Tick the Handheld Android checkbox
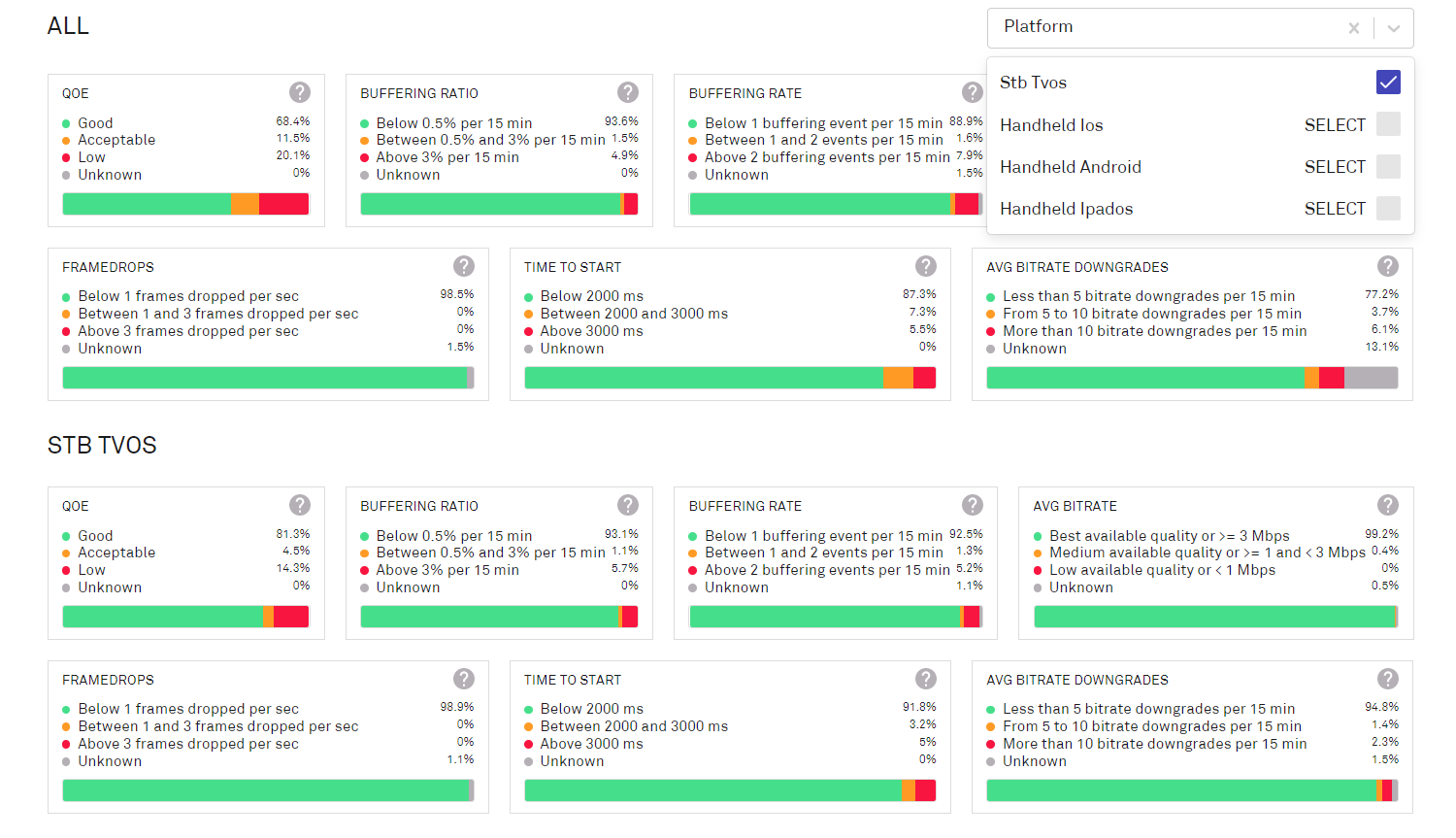Viewport: 1456px width, 838px height. [x=1388, y=166]
